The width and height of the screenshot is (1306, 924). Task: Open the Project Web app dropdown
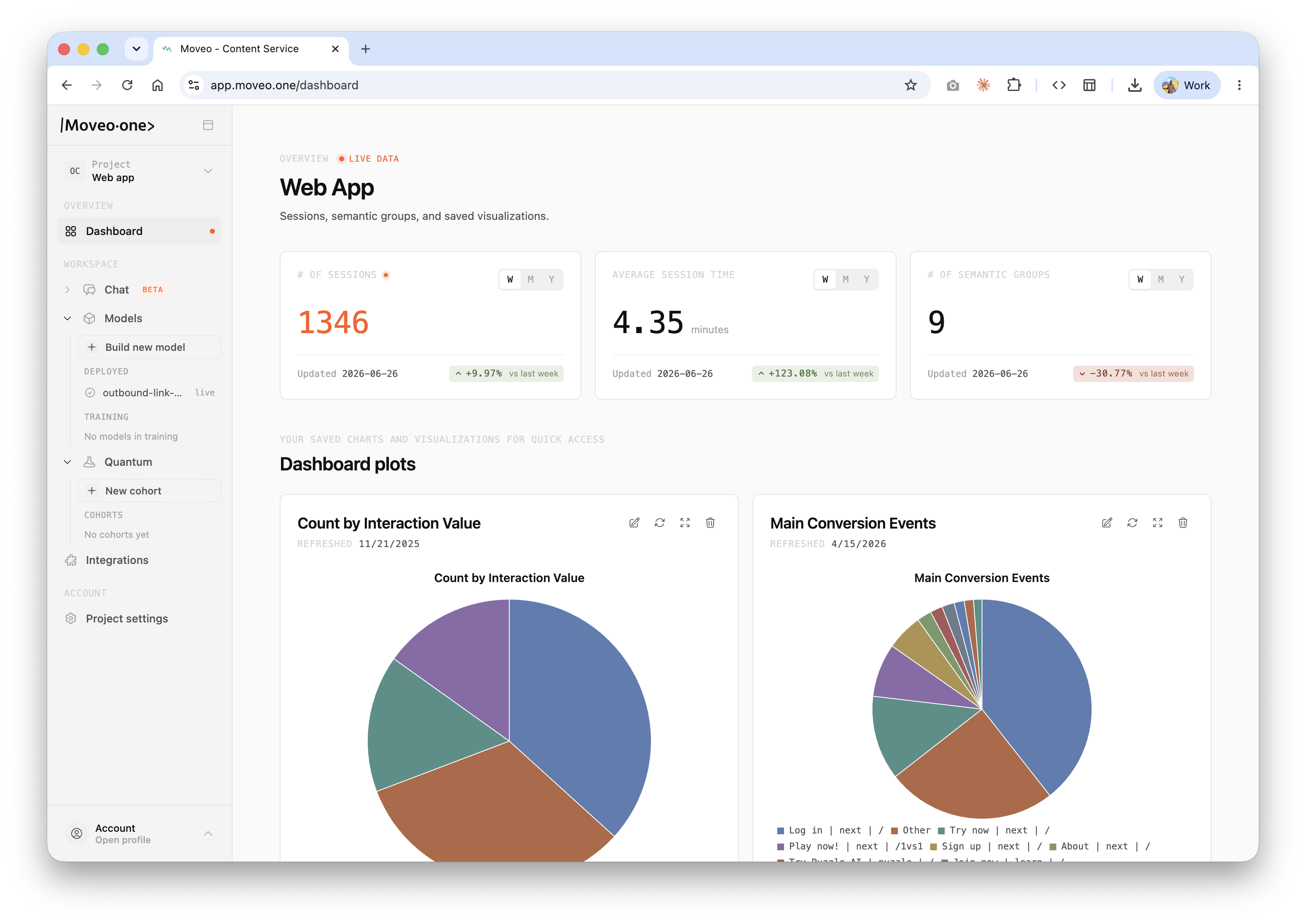coord(139,171)
